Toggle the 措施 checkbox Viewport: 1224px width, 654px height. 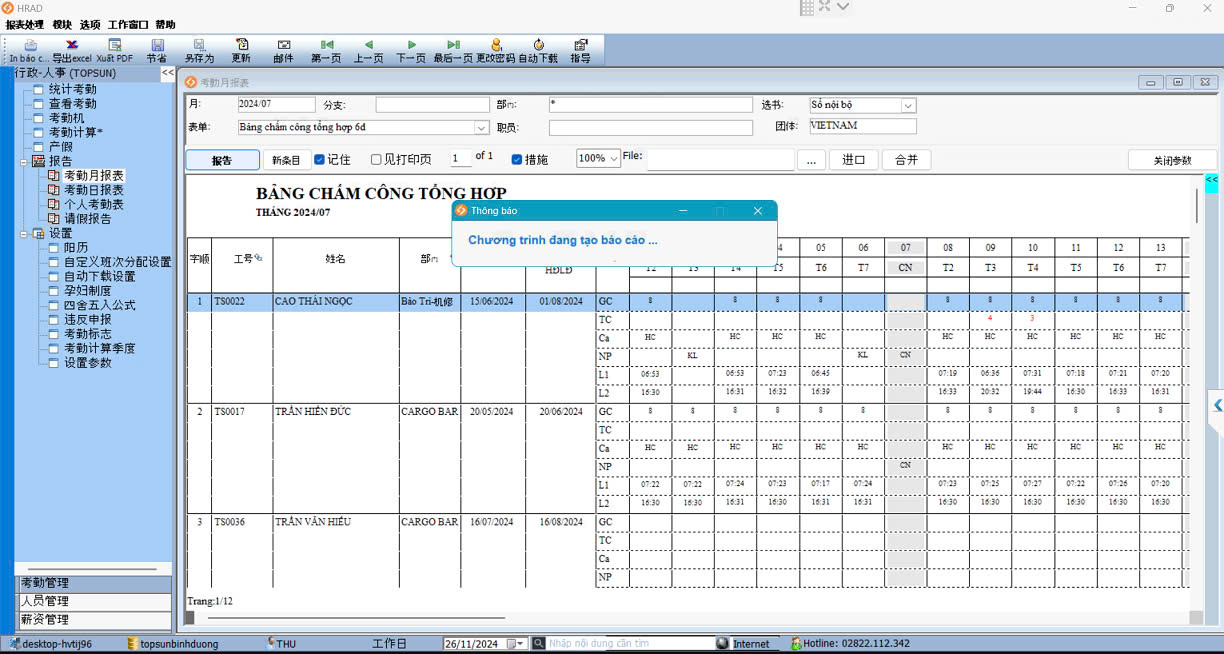(x=517, y=160)
